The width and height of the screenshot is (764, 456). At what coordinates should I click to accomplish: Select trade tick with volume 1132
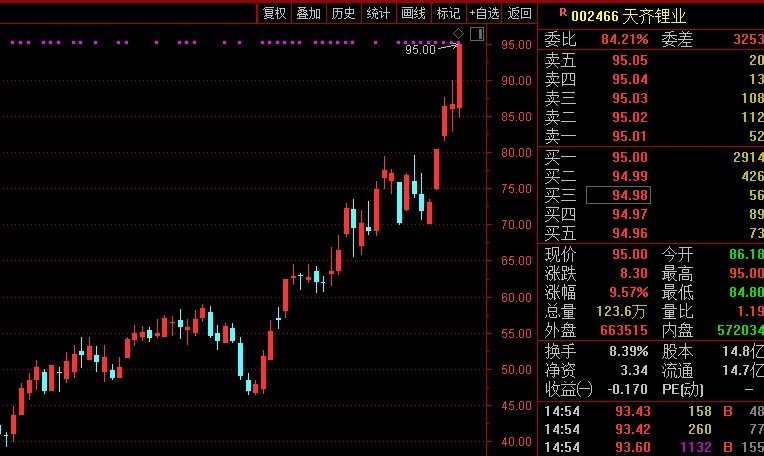696,447
